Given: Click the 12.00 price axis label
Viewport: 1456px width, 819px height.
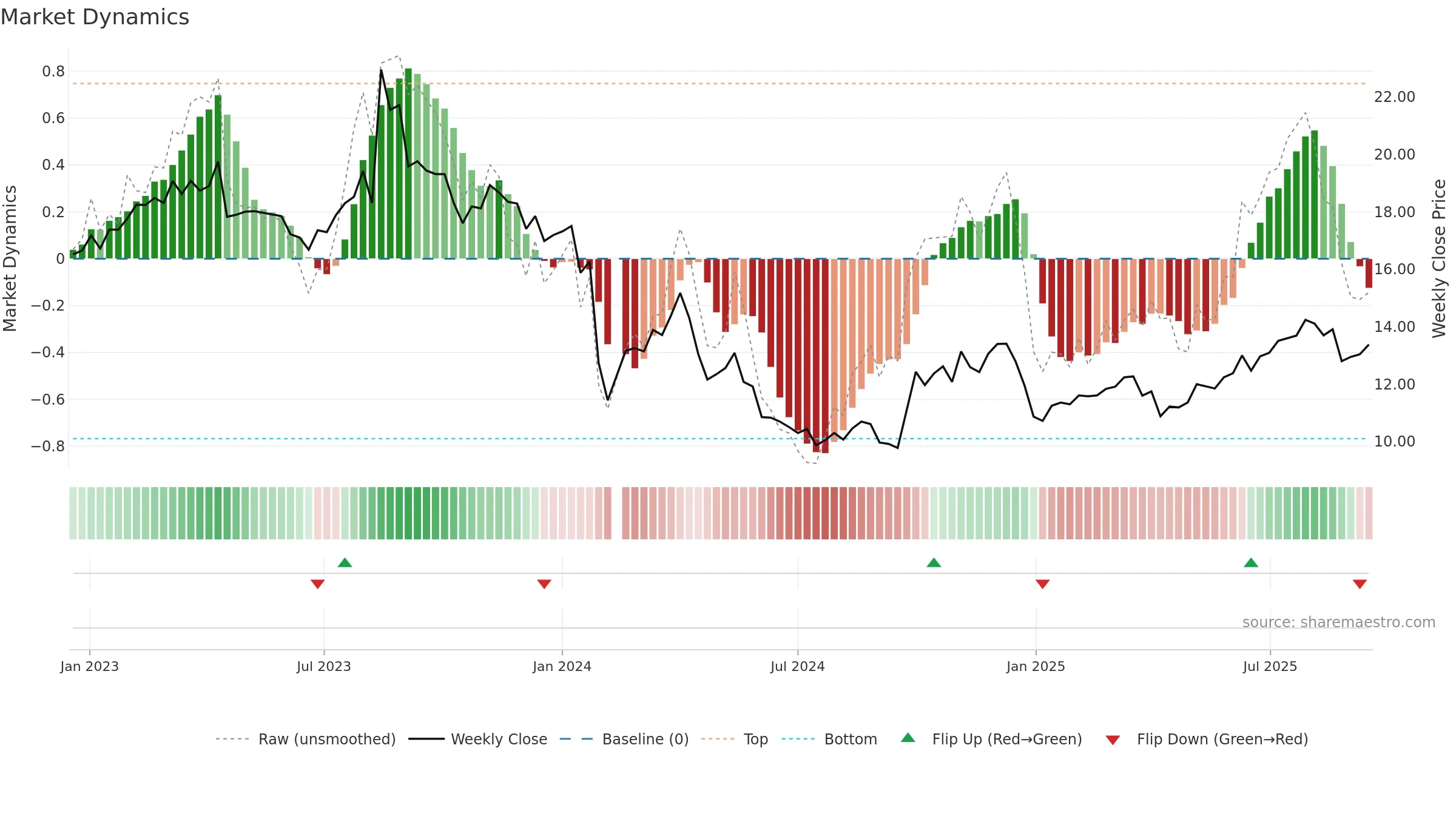Looking at the screenshot, I should pyautogui.click(x=1395, y=385).
